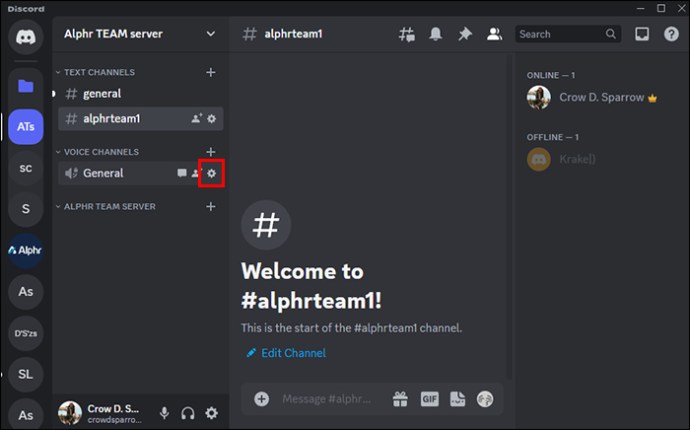Open the gift Nitro icon

click(x=400, y=399)
